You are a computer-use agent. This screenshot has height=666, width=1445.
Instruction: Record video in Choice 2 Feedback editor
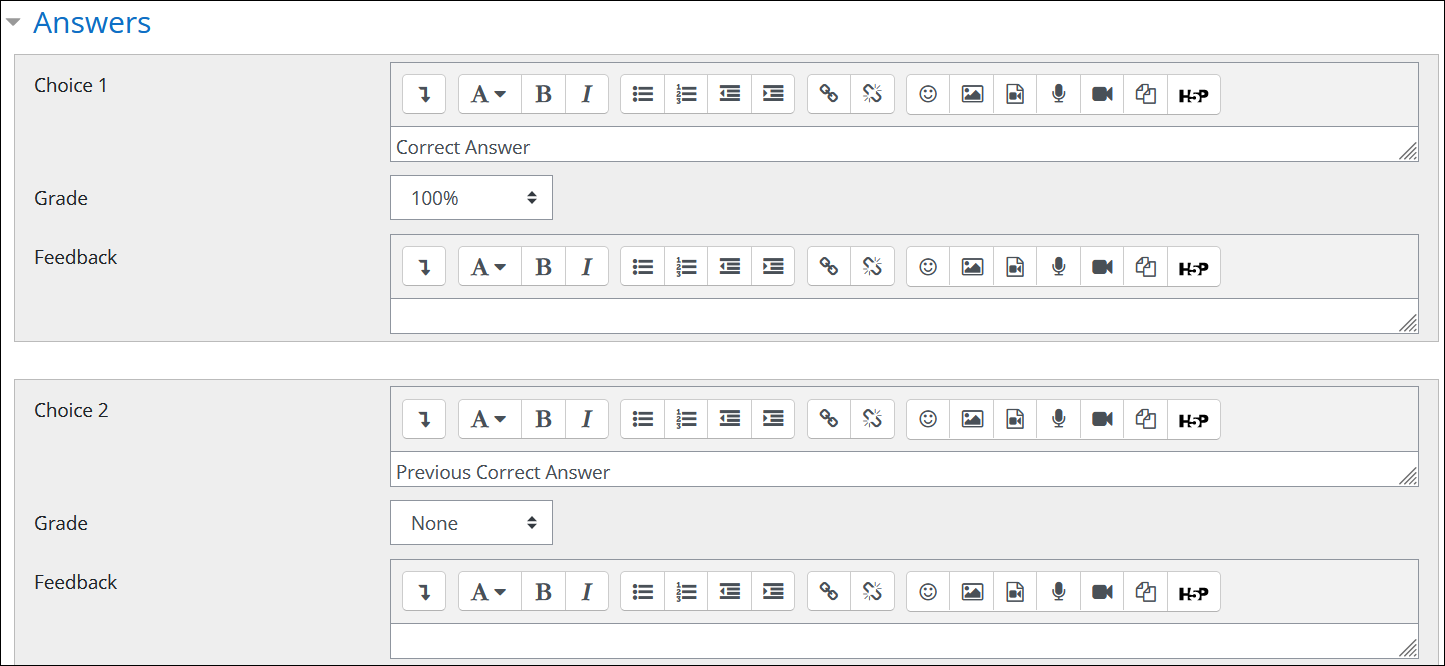1102,592
